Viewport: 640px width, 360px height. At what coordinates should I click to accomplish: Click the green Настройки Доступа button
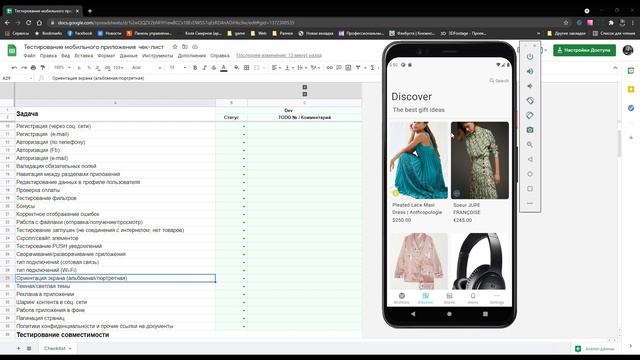[584, 50]
